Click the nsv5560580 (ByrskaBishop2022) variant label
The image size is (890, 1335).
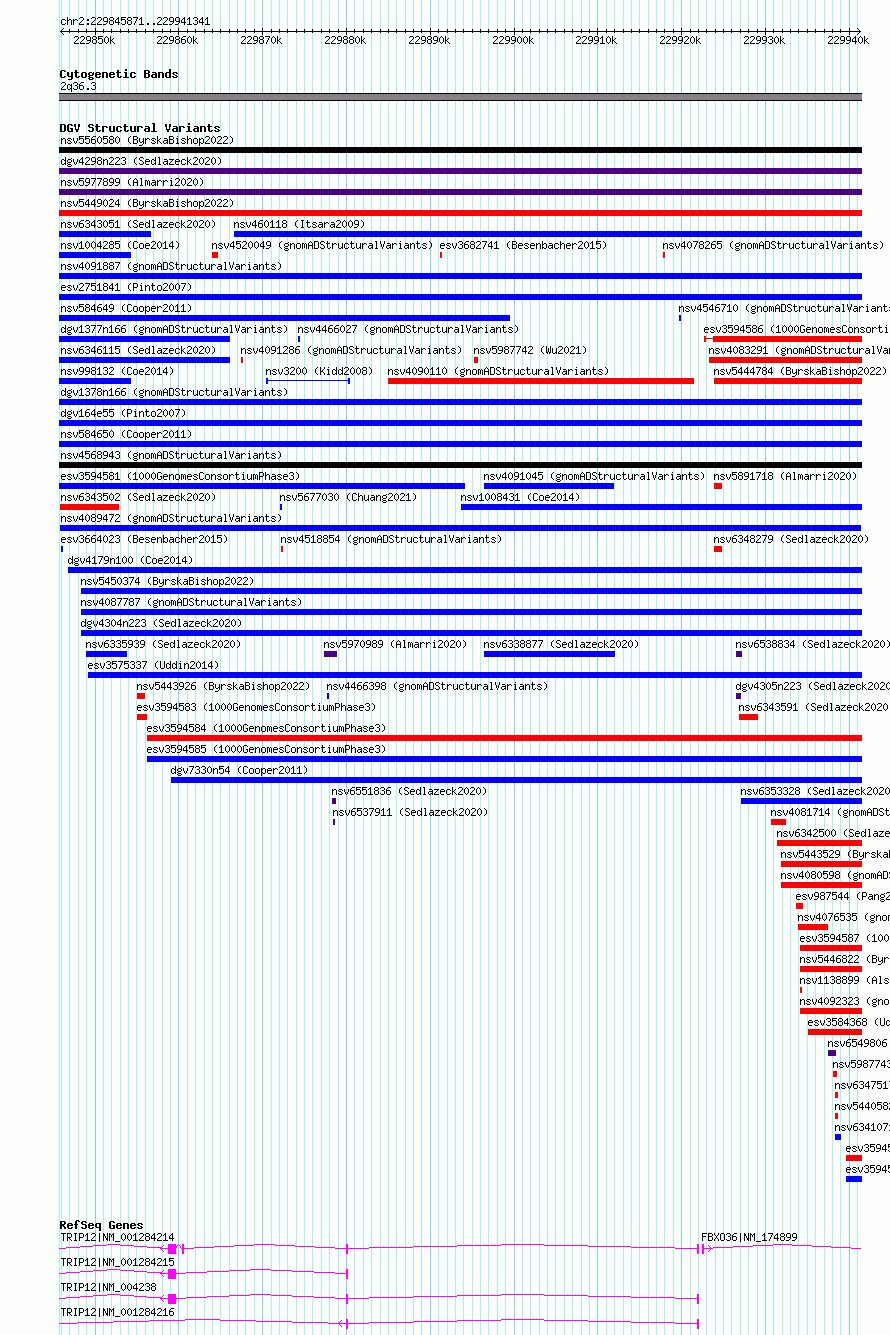pos(146,140)
